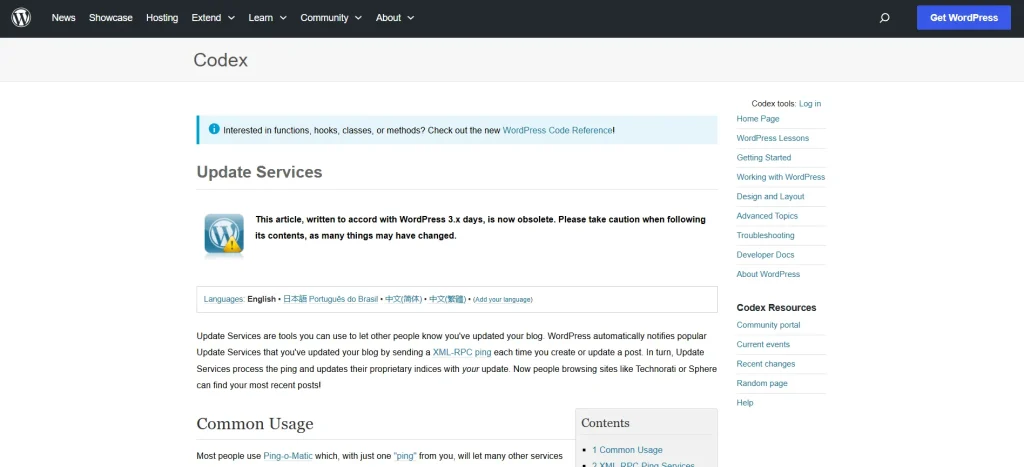Click the Add your language link
The height and width of the screenshot is (467, 1024).
503,300
